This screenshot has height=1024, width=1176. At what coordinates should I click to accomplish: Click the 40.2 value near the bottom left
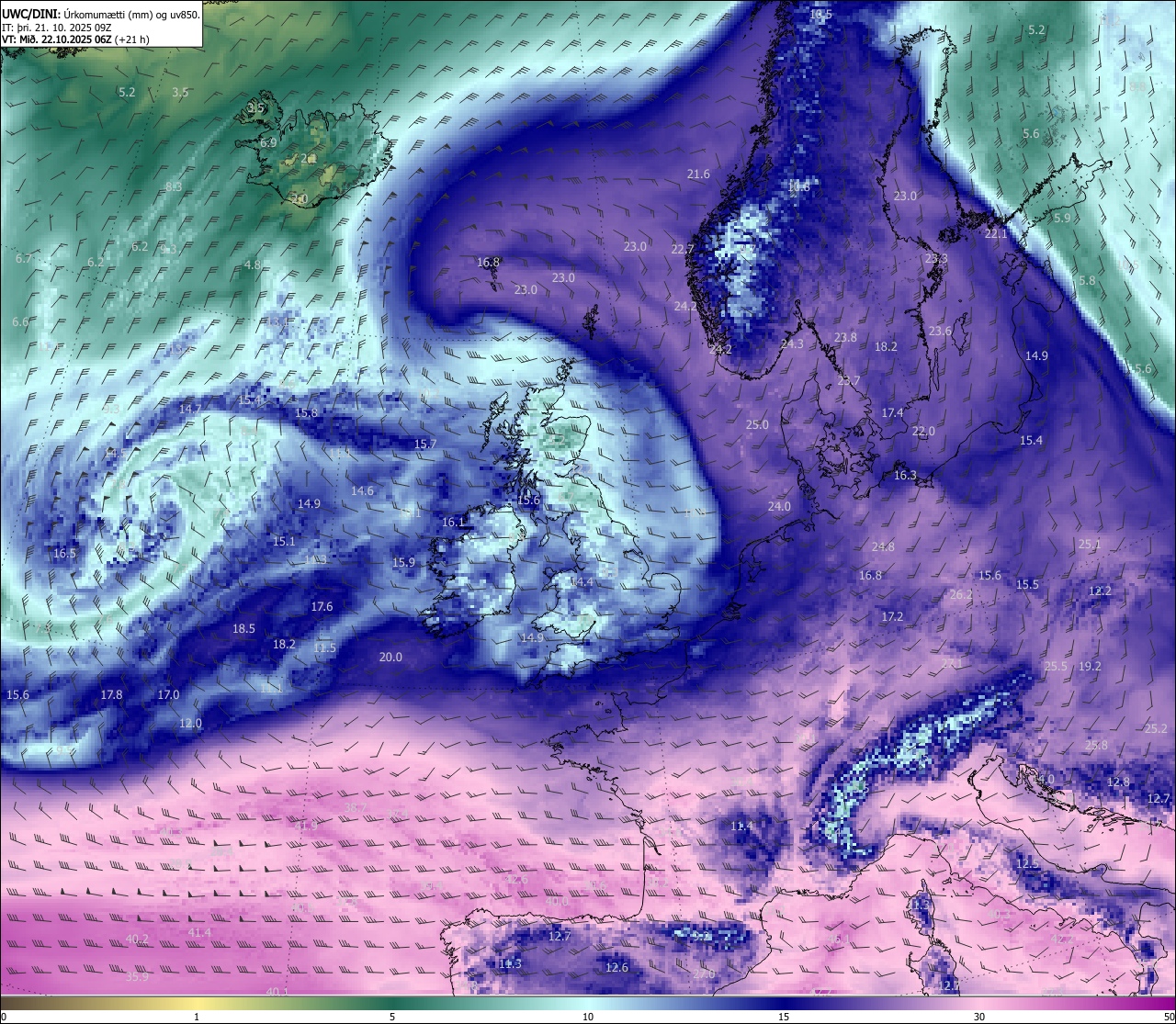[137, 940]
